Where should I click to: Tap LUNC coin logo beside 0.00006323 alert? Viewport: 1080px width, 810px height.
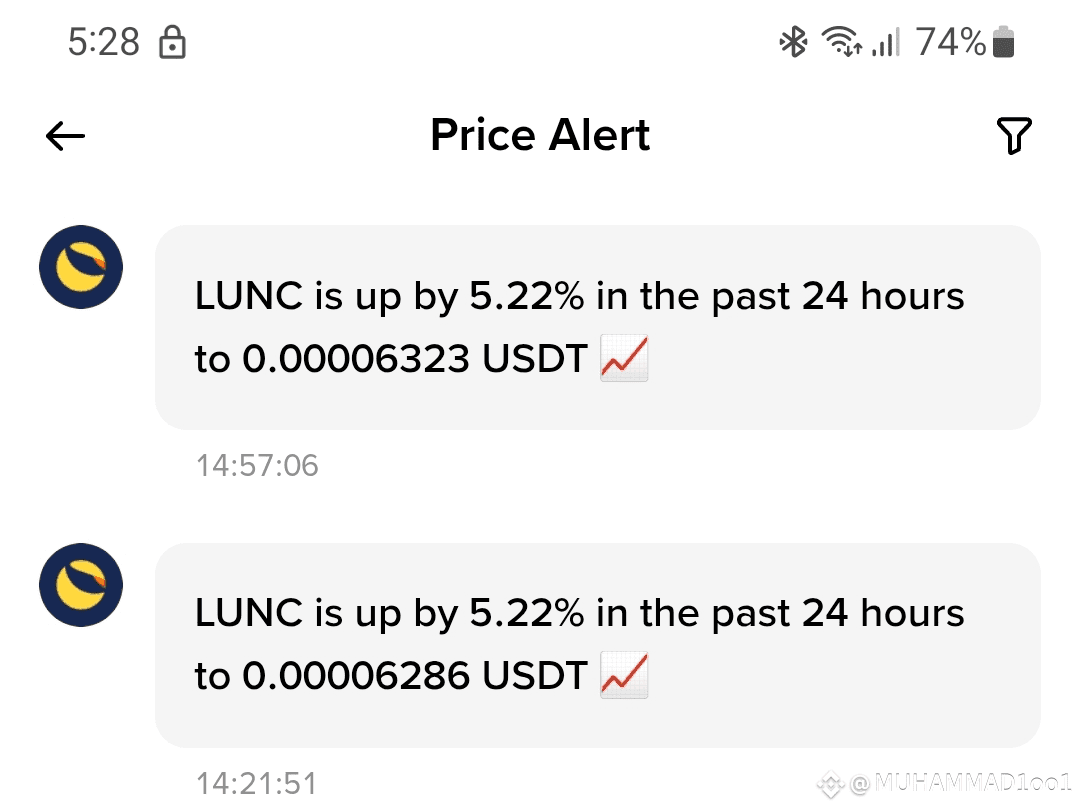(x=81, y=267)
